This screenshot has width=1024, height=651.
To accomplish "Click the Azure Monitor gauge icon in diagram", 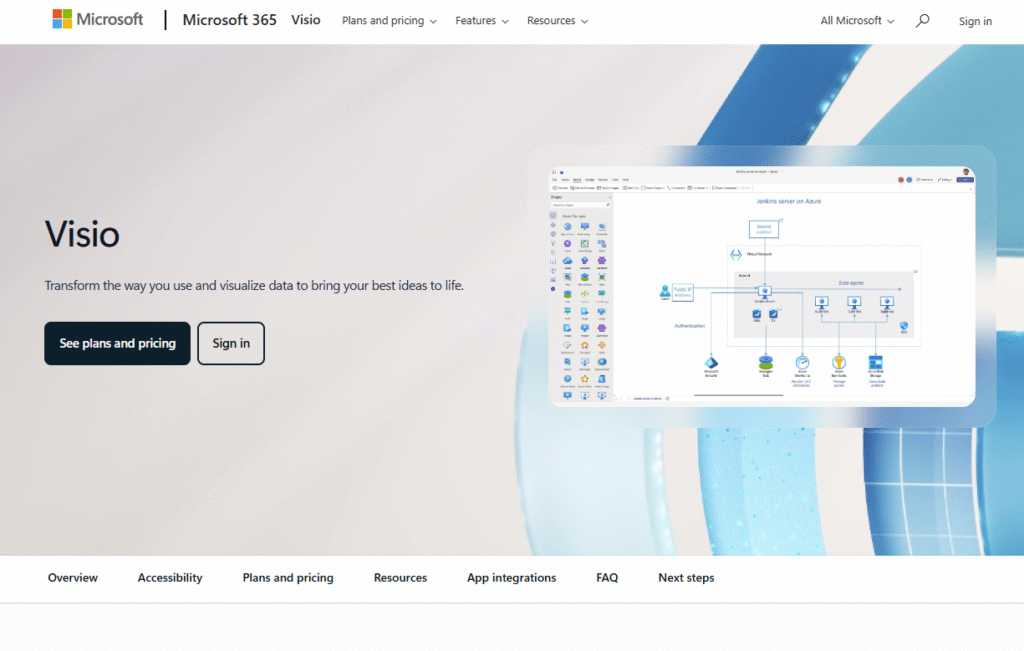I will click(801, 362).
